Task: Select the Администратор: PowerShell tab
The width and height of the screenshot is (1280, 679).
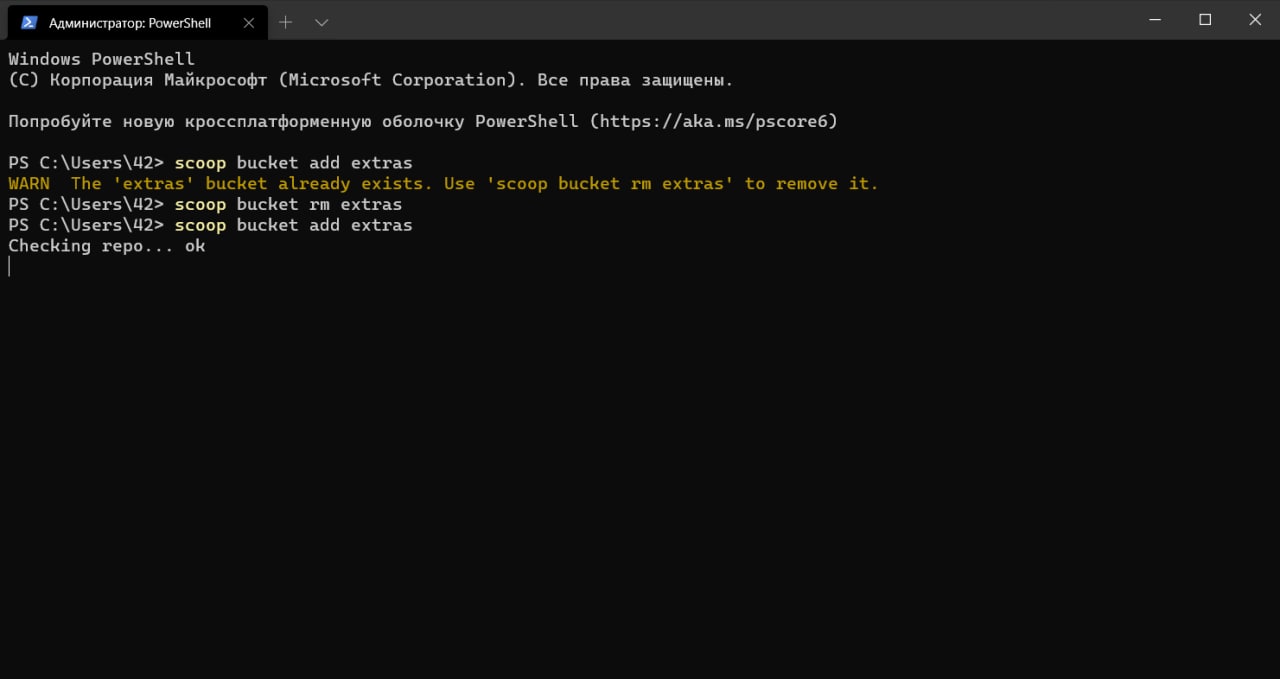Action: tap(137, 22)
